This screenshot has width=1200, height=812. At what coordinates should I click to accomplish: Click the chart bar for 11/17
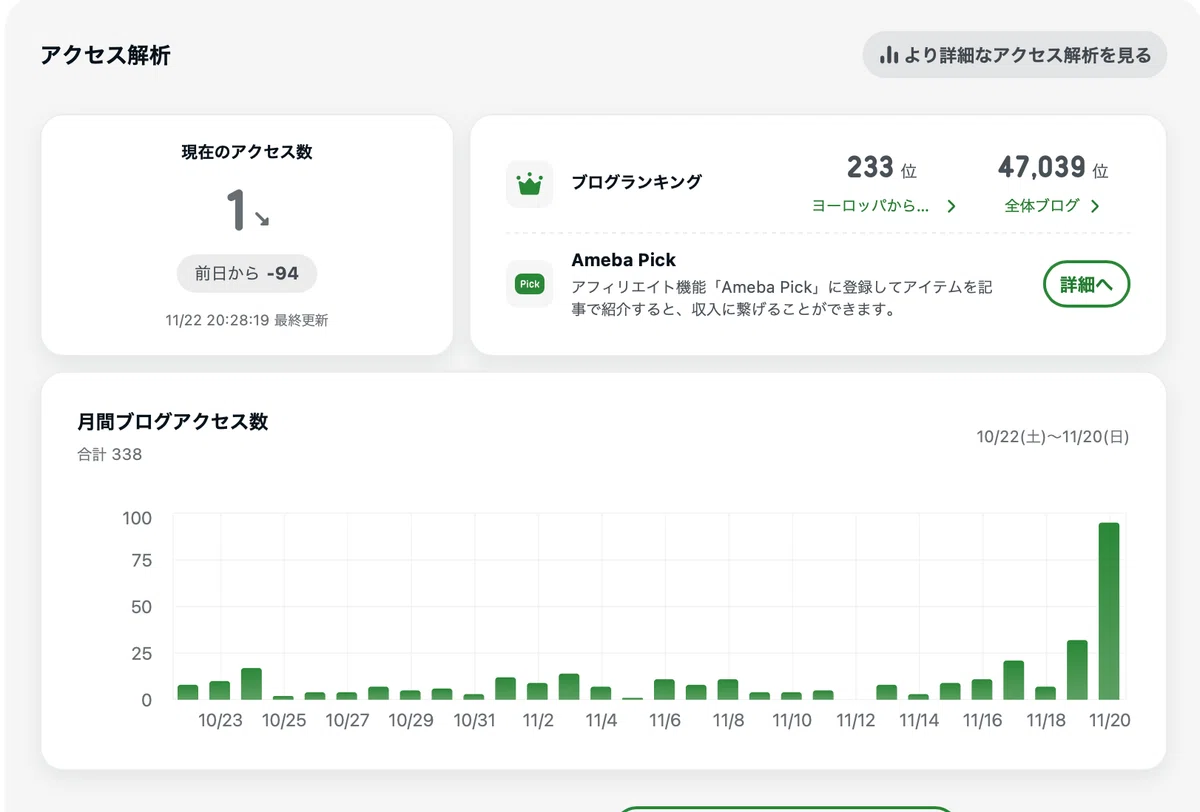pyautogui.click(x=1014, y=680)
